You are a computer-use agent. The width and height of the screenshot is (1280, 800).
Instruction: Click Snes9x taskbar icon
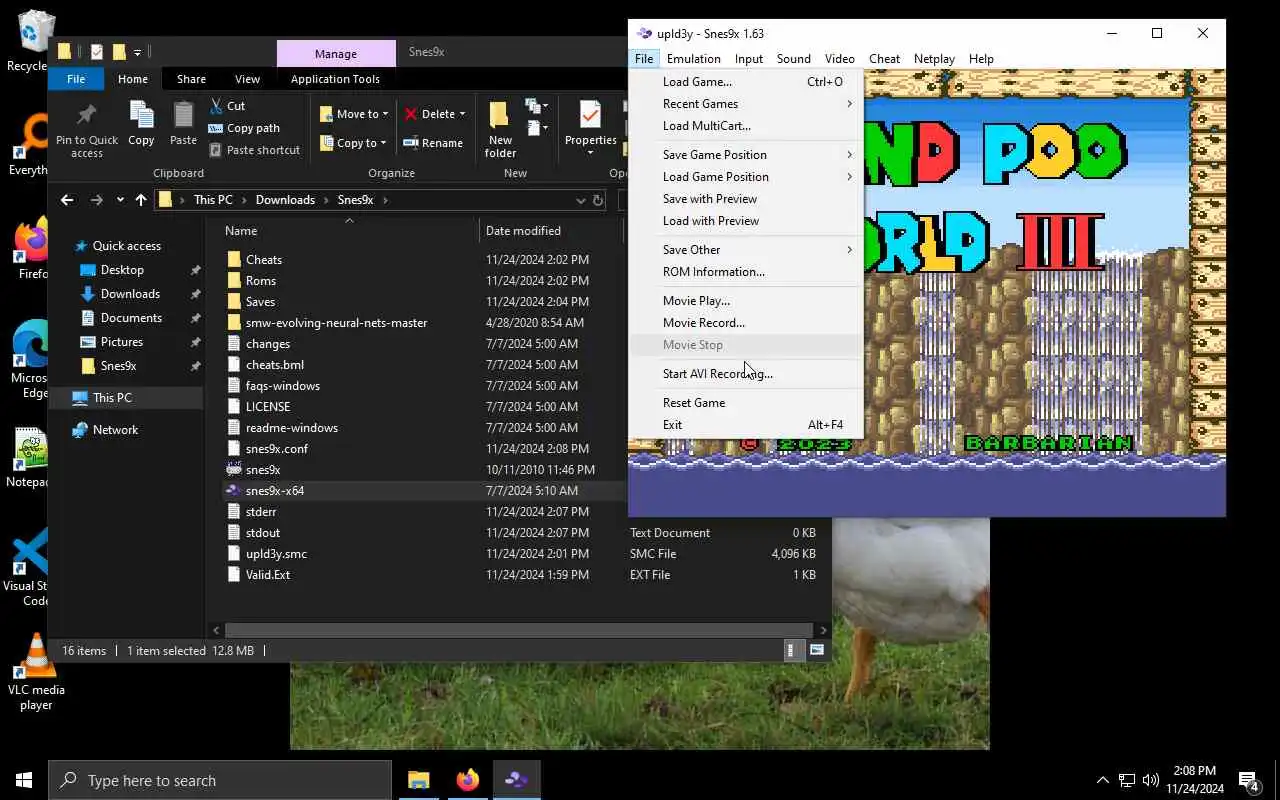tap(516, 780)
